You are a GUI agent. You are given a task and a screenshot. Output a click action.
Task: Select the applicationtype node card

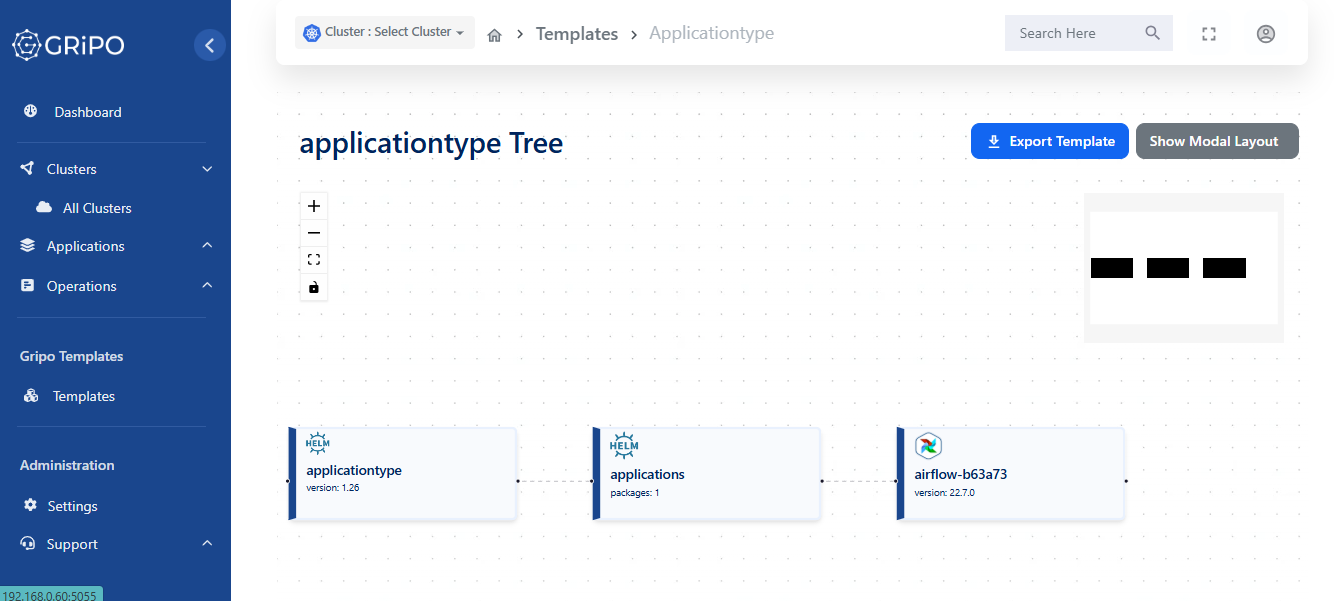click(x=403, y=473)
